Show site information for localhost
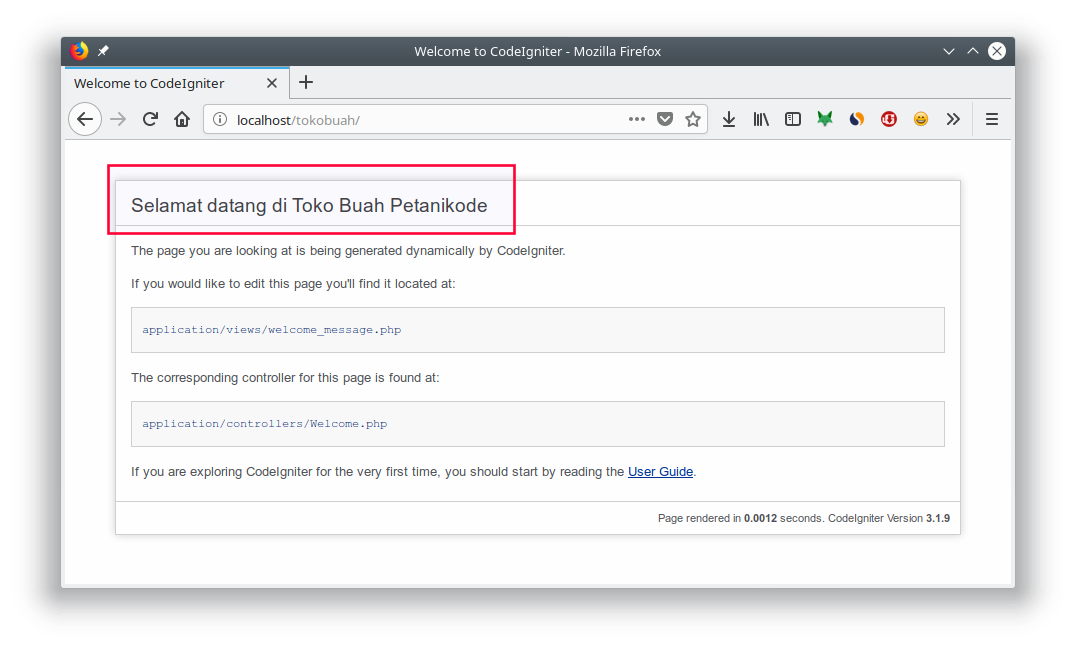 (x=220, y=120)
